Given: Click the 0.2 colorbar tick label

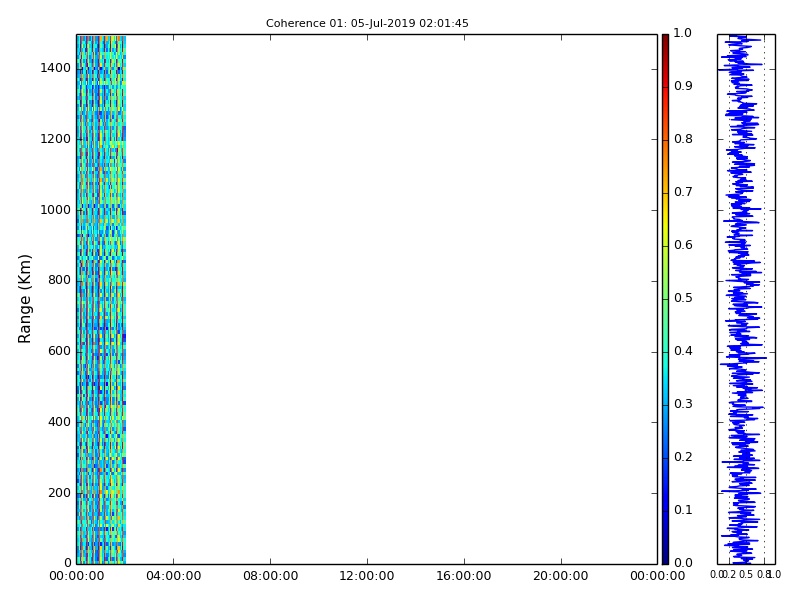Looking at the screenshot, I should [x=683, y=457].
